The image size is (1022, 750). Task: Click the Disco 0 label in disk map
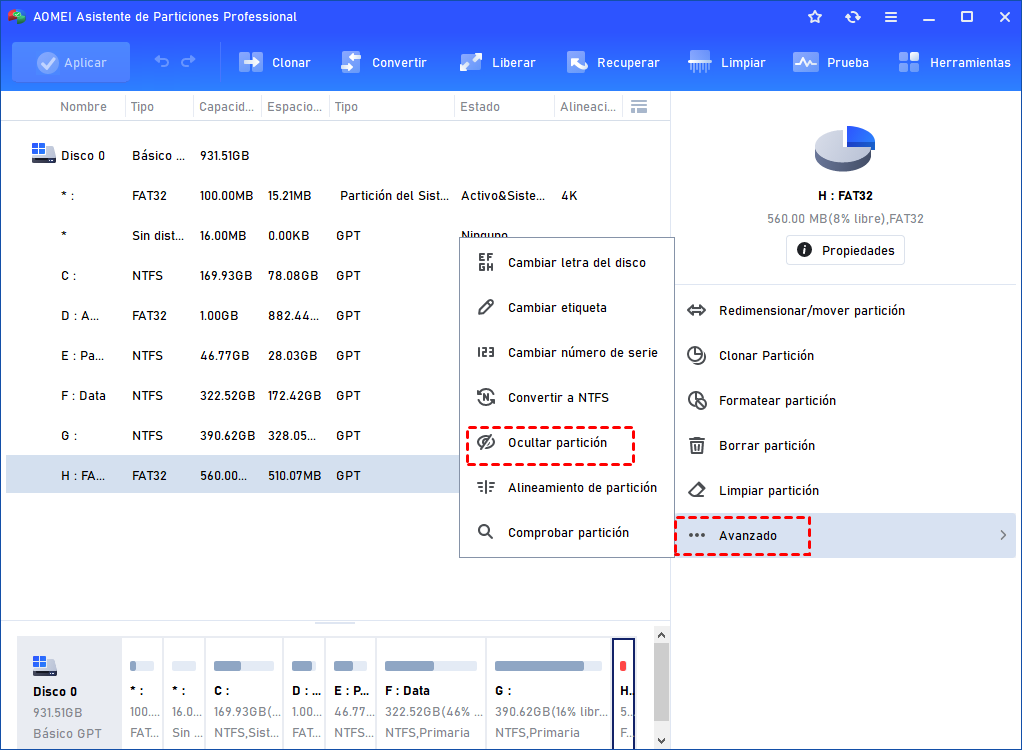pyautogui.click(x=55, y=691)
